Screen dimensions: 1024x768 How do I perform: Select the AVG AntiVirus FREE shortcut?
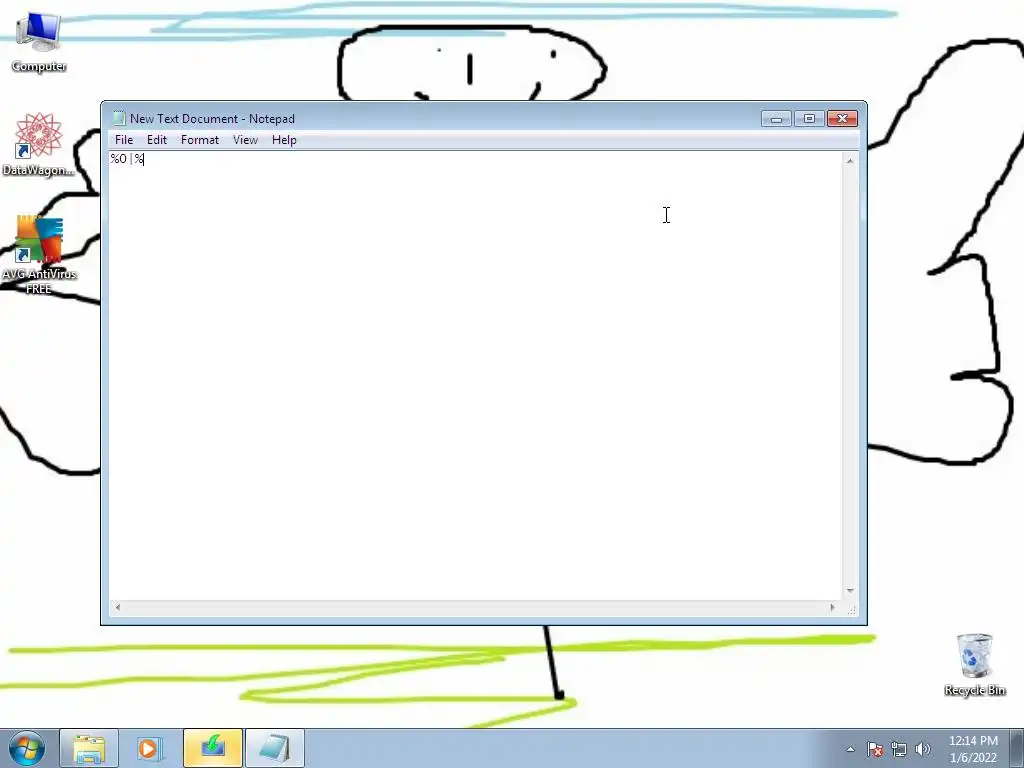[x=39, y=255]
